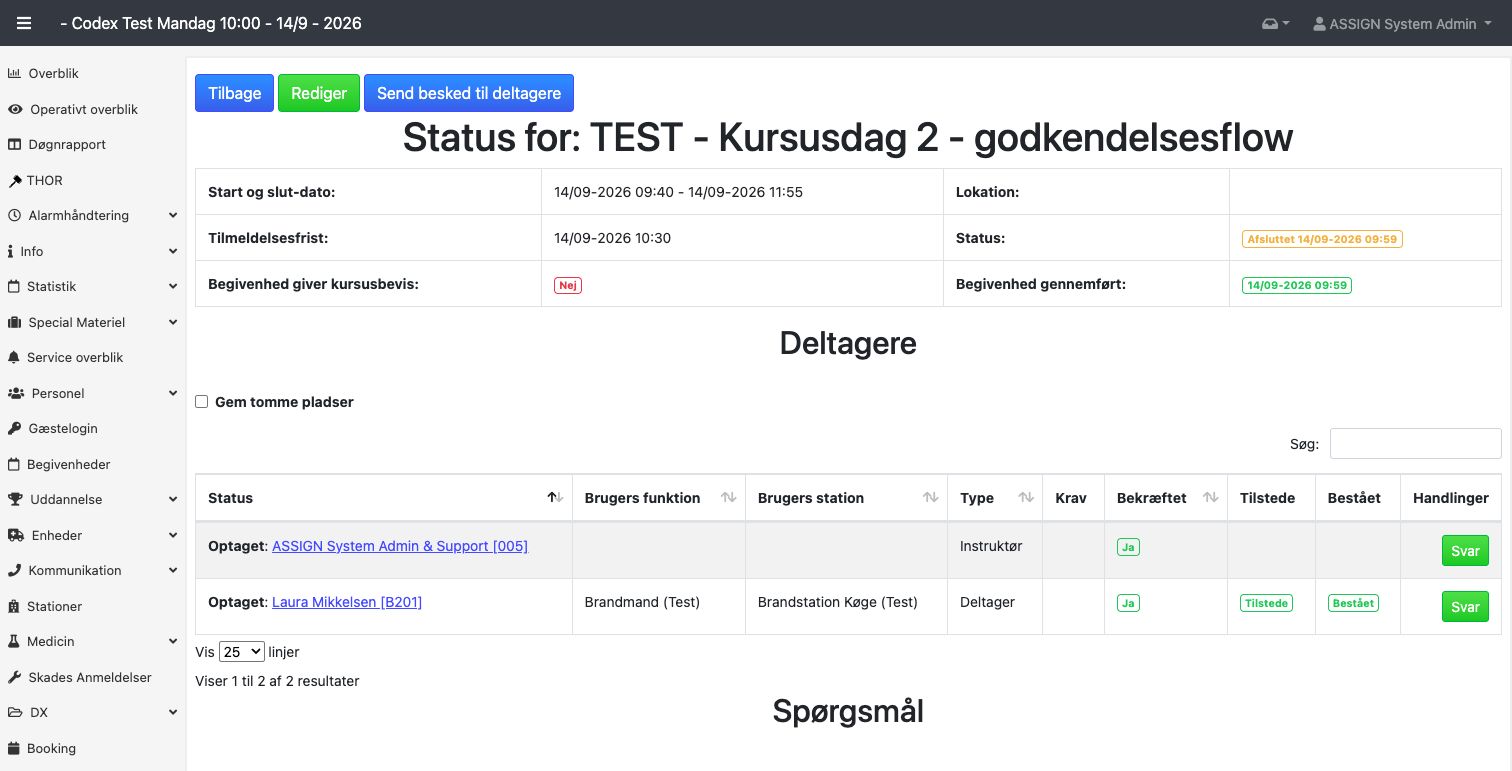
Task: Click the Operativt overblik eye icon
Action: [x=15, y=109]
